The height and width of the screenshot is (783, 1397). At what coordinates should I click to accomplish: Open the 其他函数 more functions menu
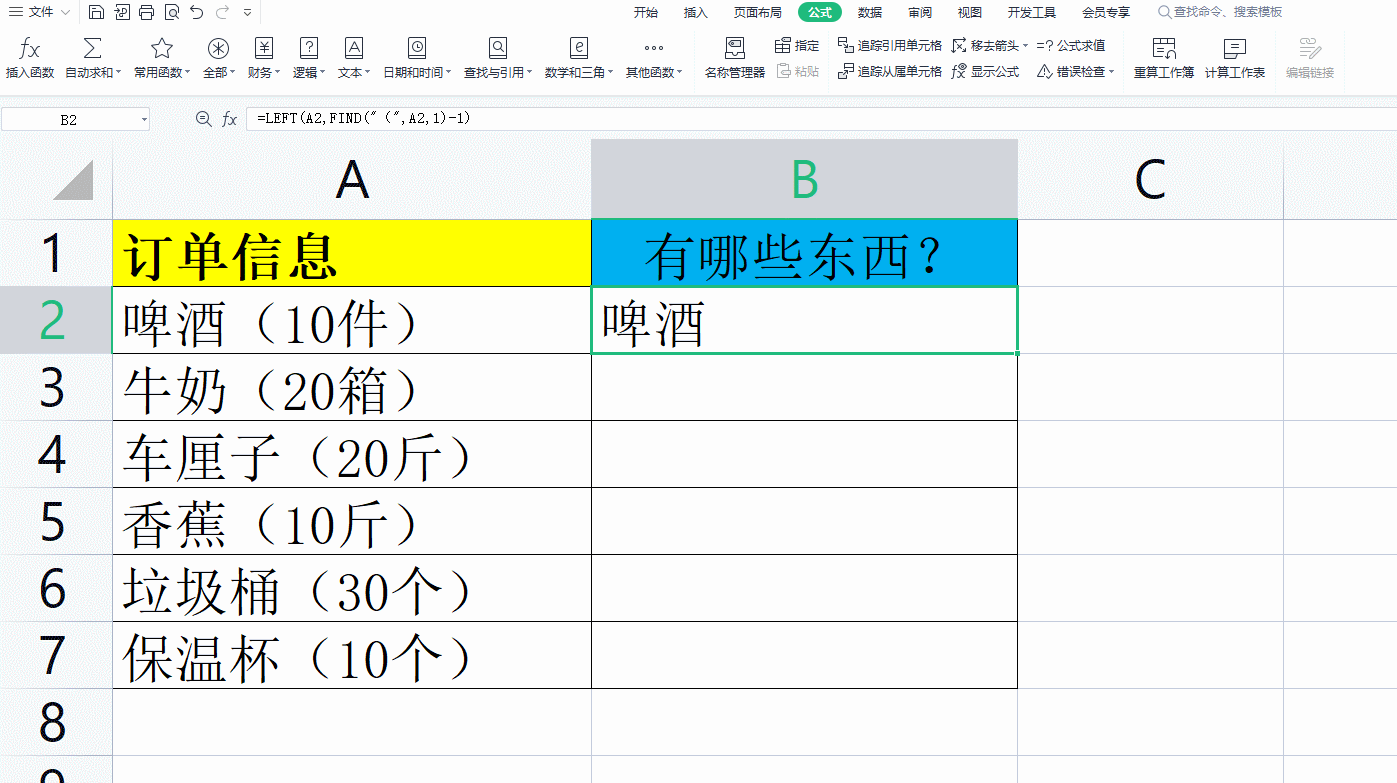point(654,58)
